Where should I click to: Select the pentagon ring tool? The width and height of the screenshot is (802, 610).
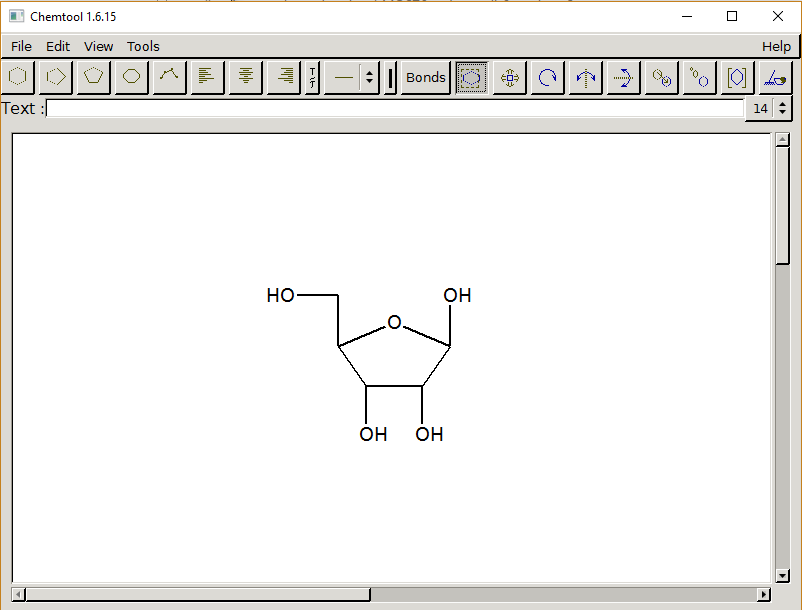pos(92,77)
